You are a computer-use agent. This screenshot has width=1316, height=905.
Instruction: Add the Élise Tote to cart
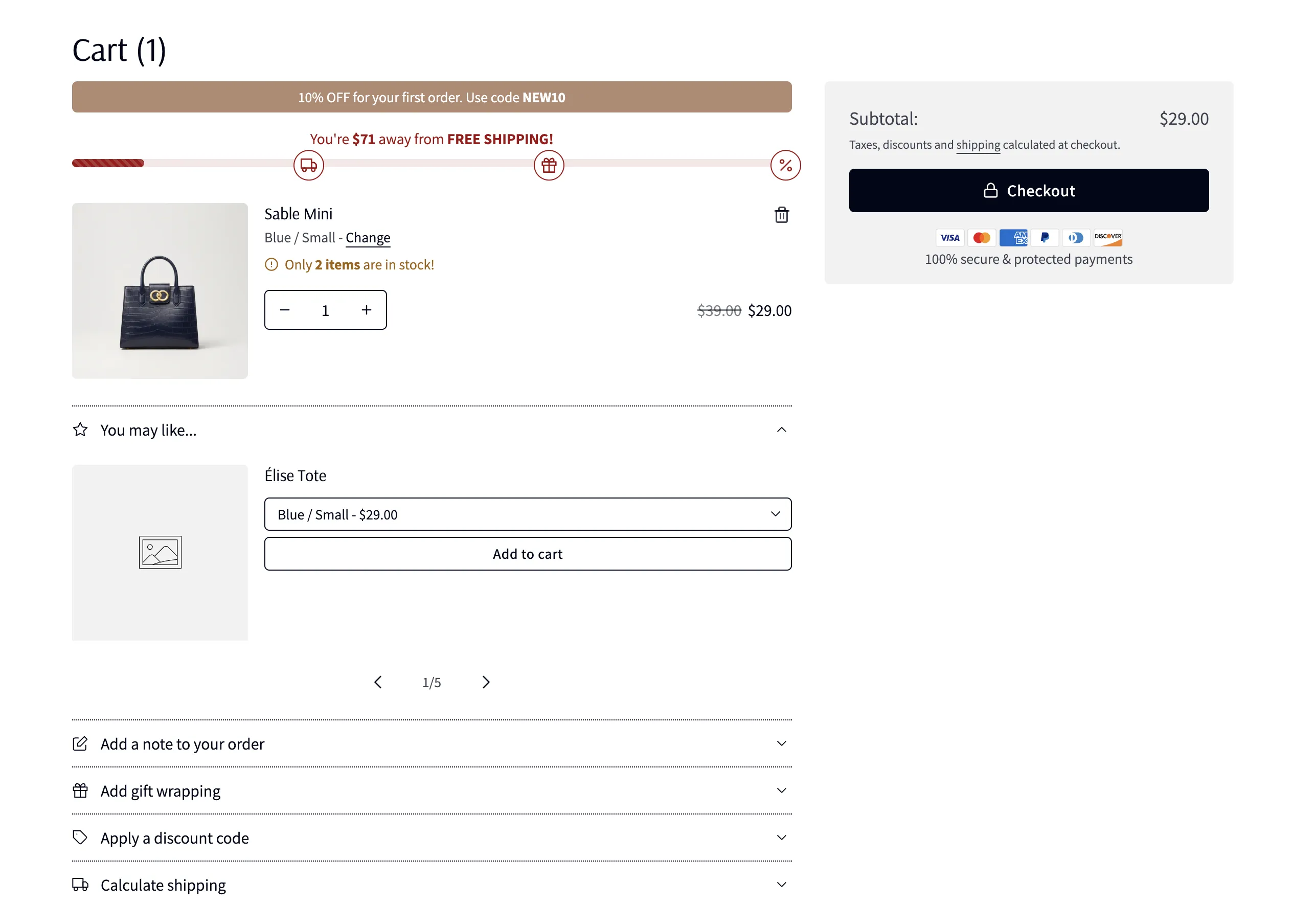(527, 554)
